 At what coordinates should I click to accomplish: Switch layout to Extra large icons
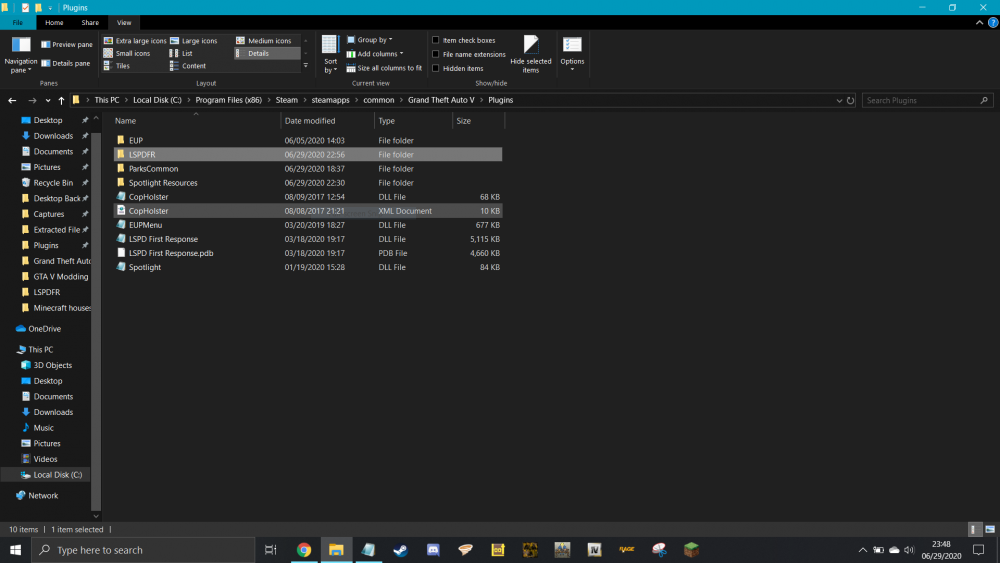click(x=135, y=41)
